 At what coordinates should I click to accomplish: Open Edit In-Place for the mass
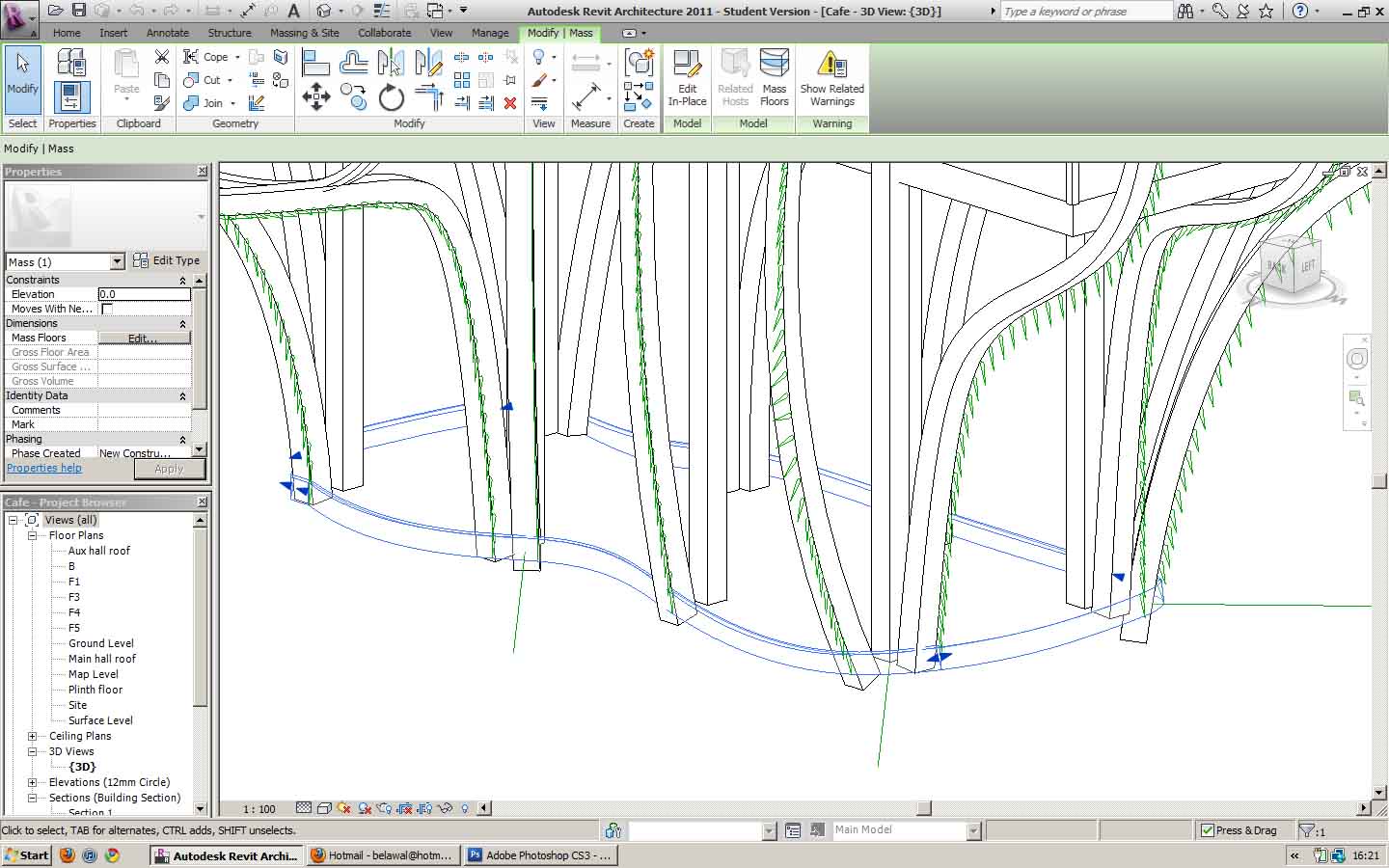click(x=687, y=79)
